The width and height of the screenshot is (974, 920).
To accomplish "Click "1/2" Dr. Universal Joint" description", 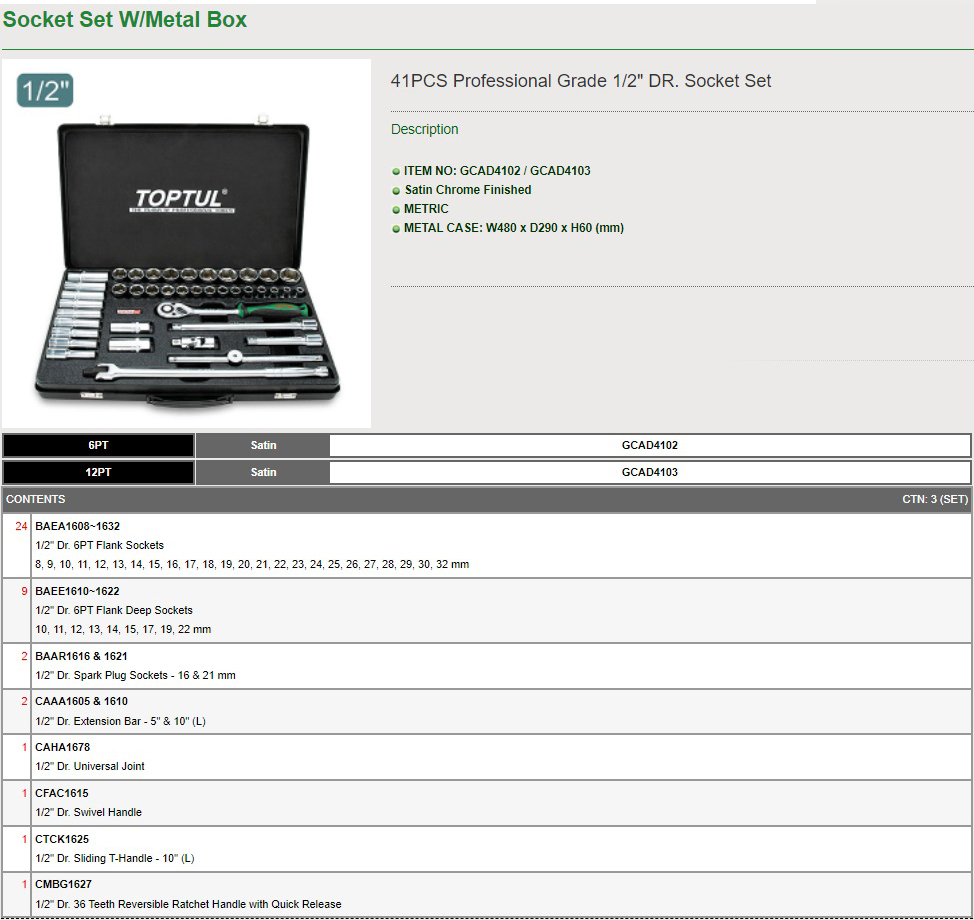I will [x=90, y=767].
